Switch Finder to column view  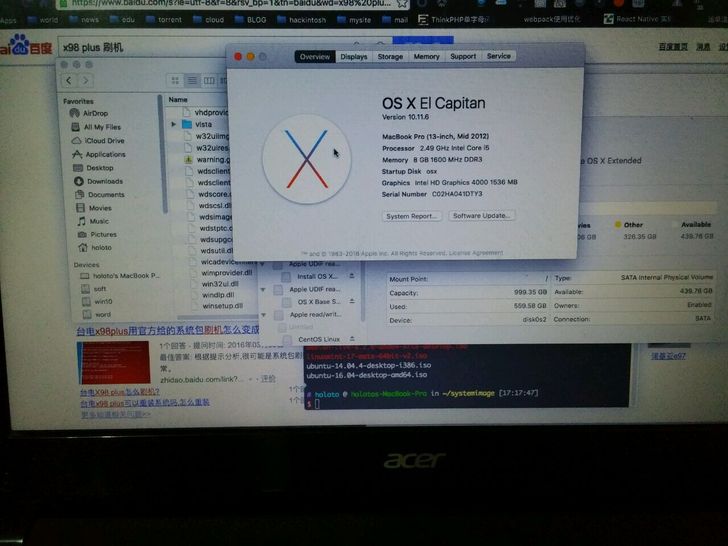[x=209, y=81]
